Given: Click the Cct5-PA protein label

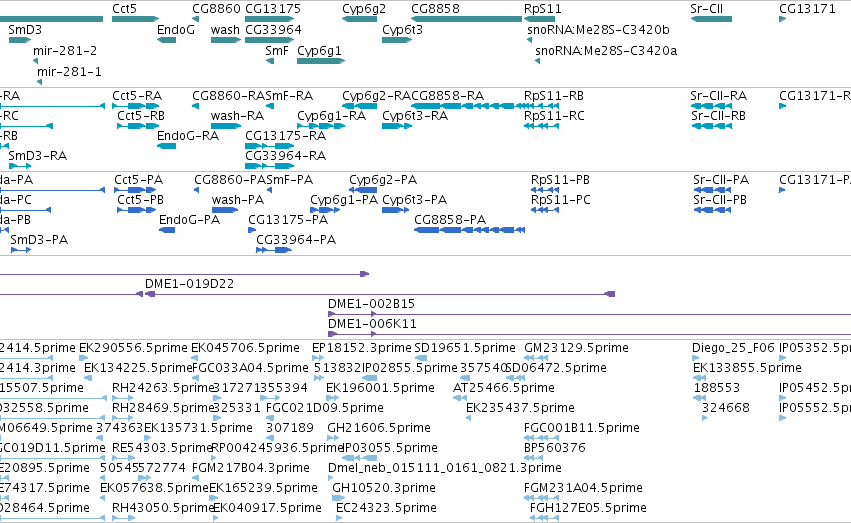Looking at the screenshot, I should 138,180.
